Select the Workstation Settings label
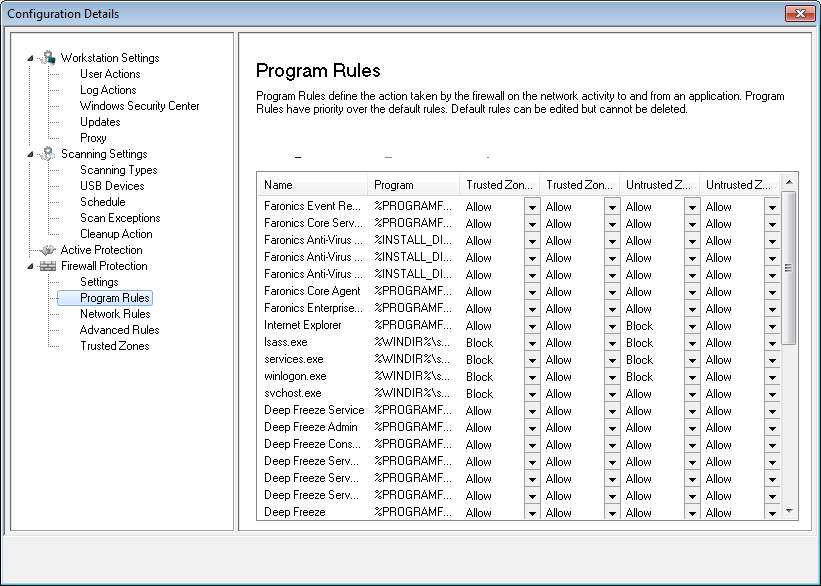821x586 pixels. (x=110, y=58)
